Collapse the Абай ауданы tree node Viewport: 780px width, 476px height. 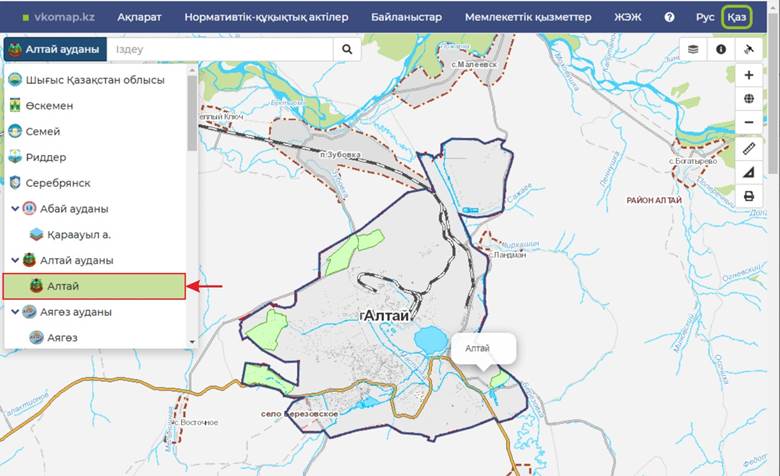coord(15,209)
